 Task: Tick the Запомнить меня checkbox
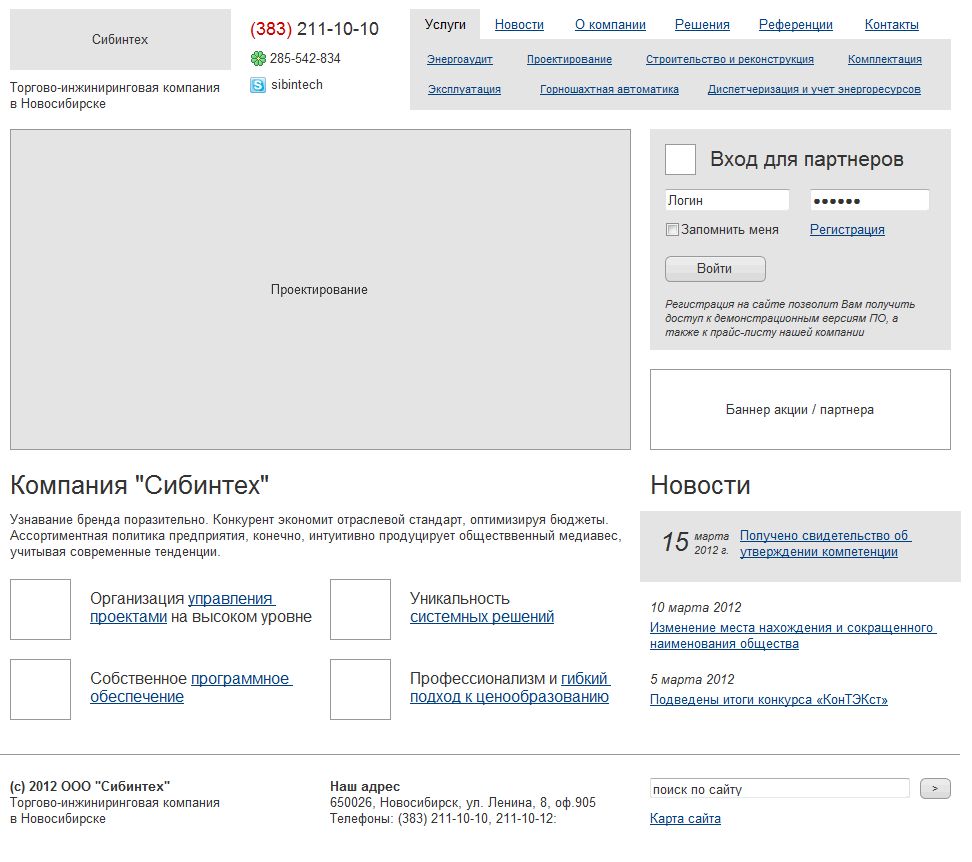pyautogui.click(x=672, y=230)
